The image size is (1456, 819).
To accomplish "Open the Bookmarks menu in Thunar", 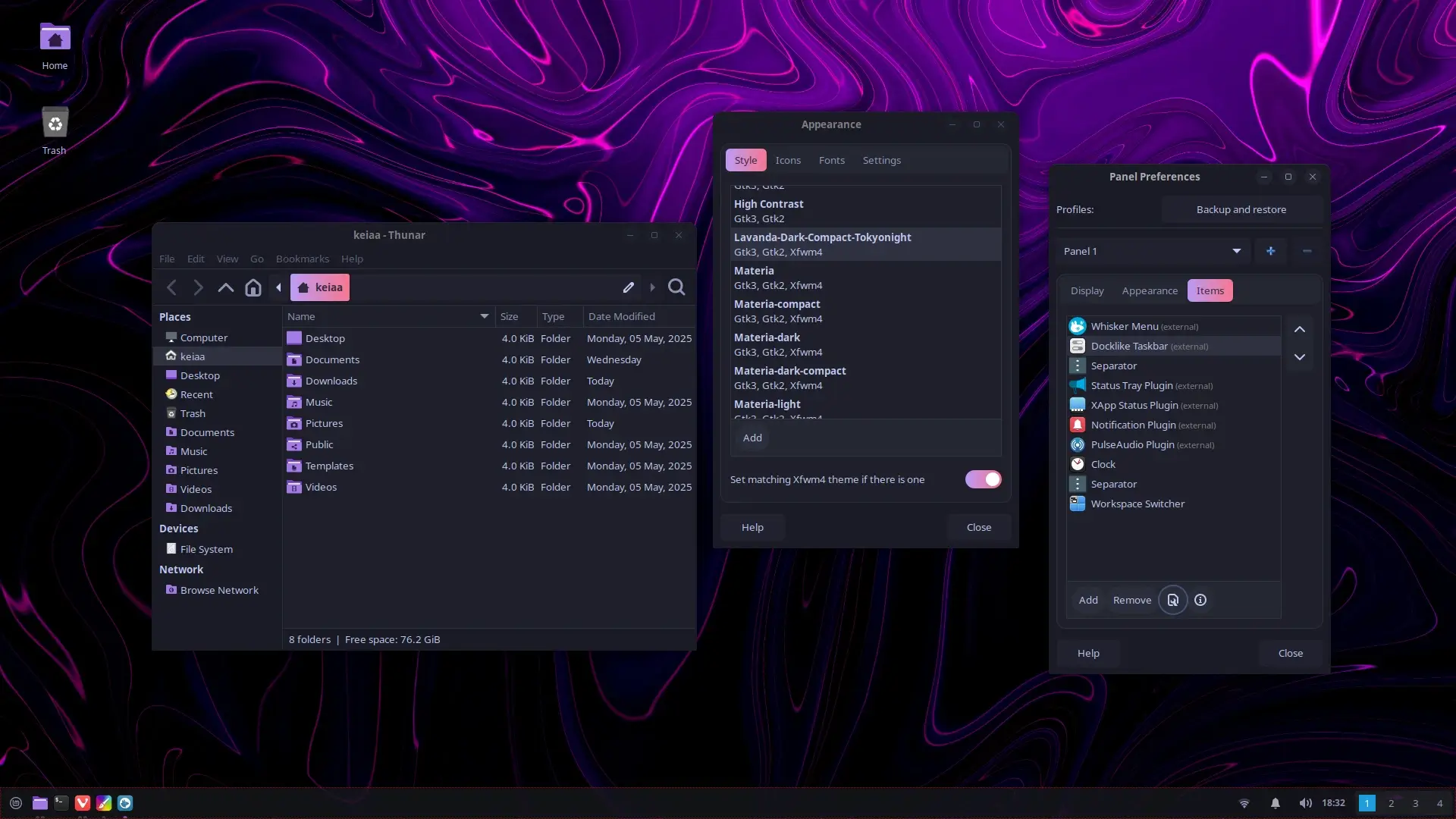I will pyautogui.click(x=302, y=259).
